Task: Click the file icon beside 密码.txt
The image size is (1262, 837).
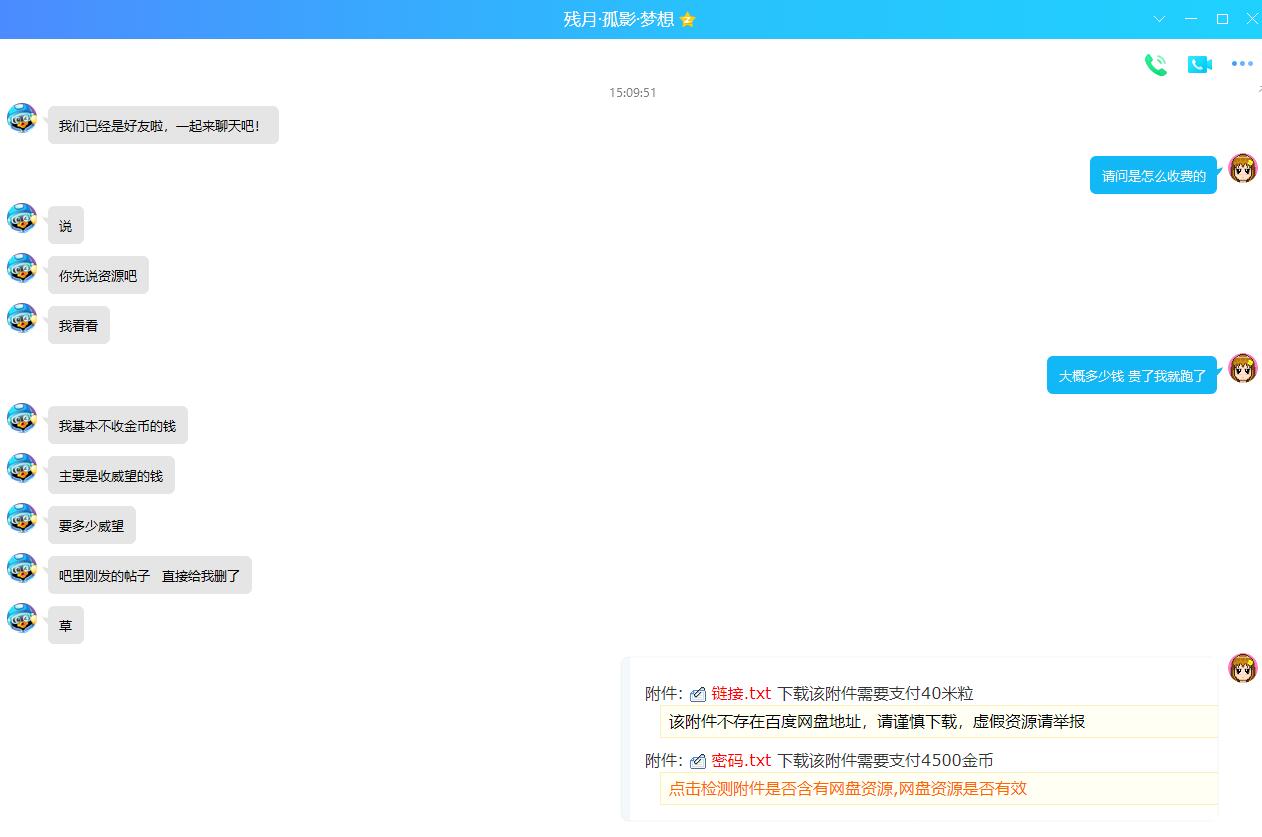Action: [698, 761]
